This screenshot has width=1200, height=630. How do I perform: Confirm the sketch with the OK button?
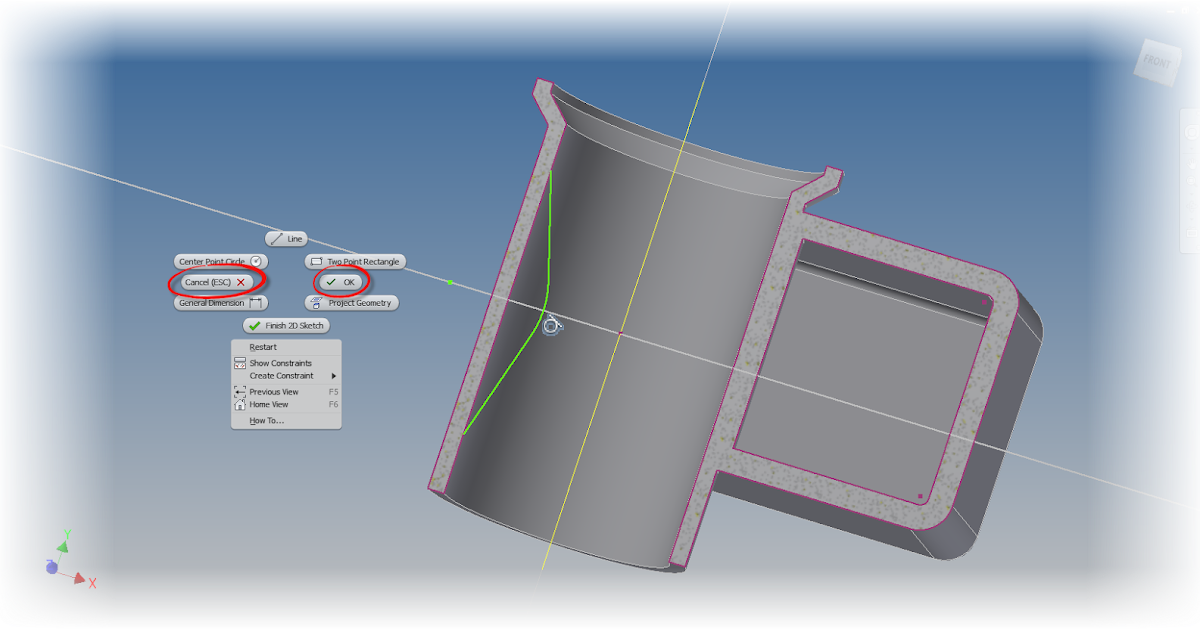tap(343, 281)
